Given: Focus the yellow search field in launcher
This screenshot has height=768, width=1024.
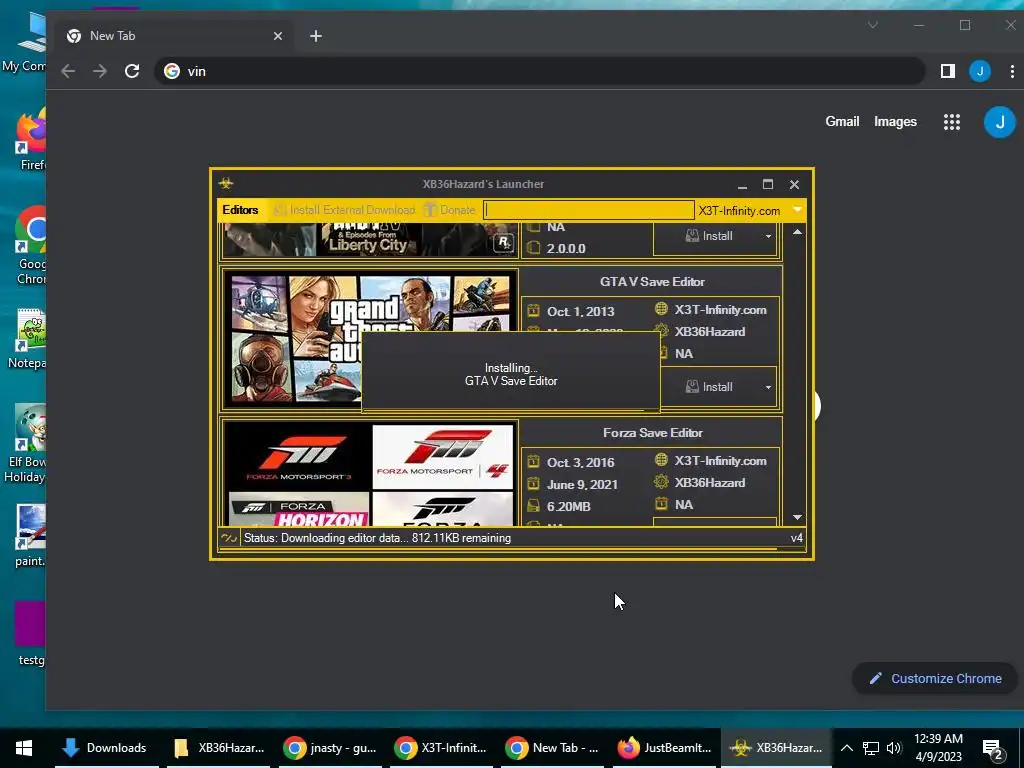Looking at the screenshot, I should 588,210.
